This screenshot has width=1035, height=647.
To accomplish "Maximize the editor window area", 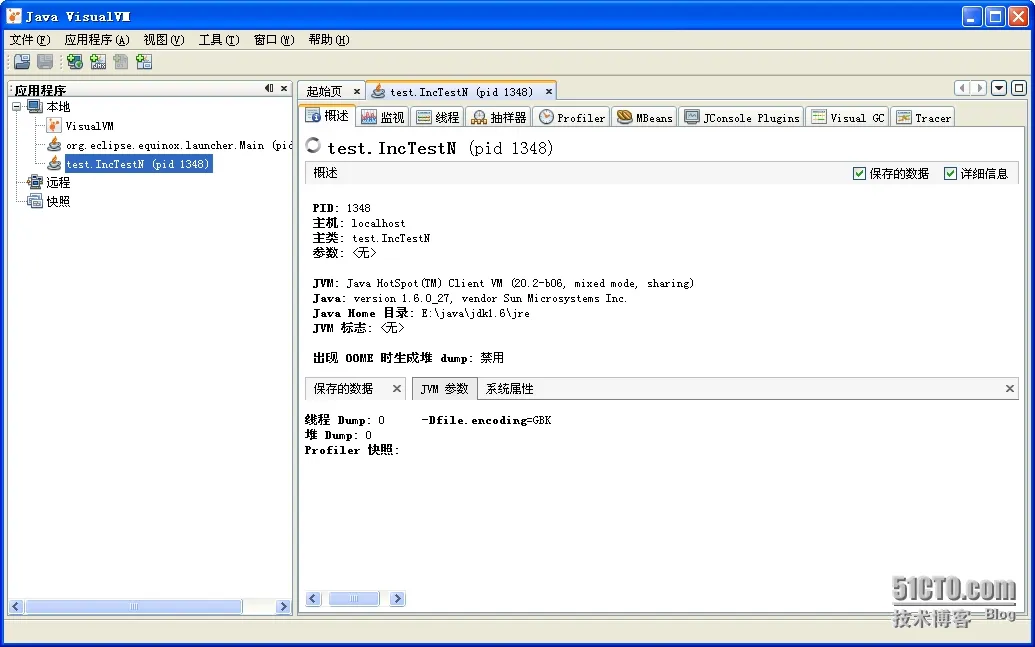I will (1019, 88).
